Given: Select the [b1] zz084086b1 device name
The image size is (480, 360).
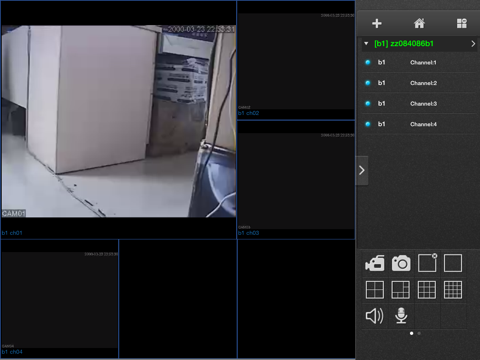Looking at the screenshot, I should pyautogui.click(x=404, y=44).
